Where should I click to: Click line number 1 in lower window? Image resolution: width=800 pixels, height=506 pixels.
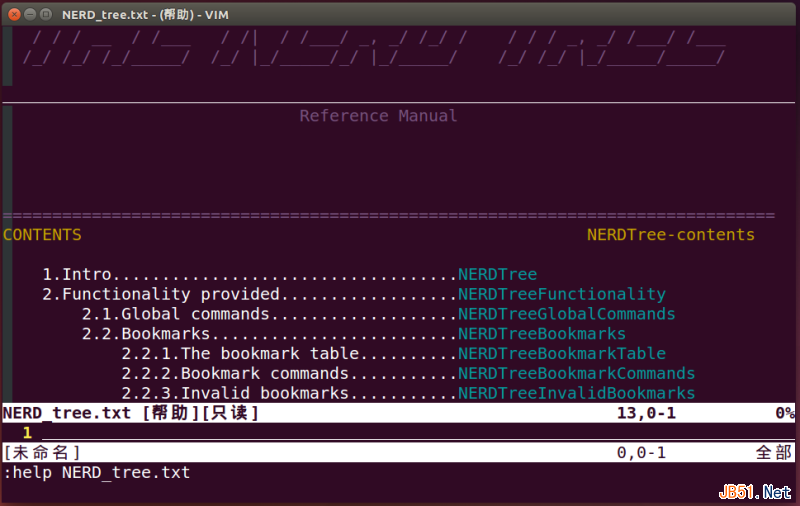(x=27, y=433)
